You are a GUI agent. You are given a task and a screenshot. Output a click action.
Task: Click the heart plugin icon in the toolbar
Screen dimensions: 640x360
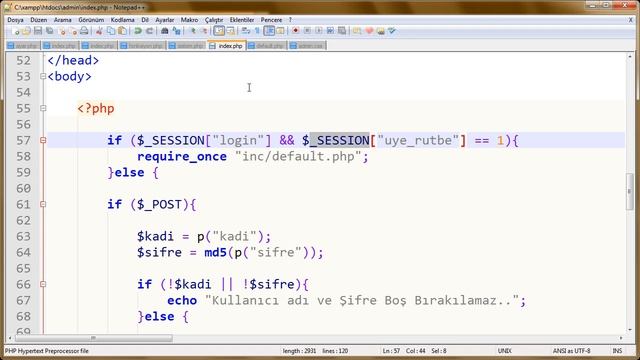369,31
